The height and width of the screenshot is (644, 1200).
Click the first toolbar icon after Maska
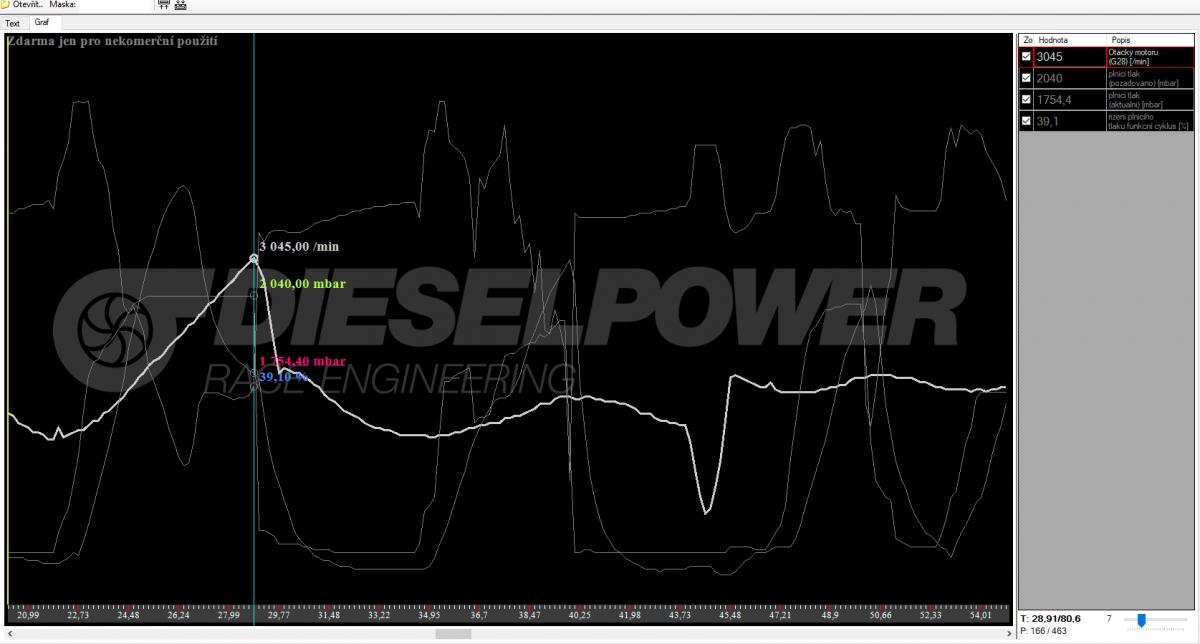[164, 5]
